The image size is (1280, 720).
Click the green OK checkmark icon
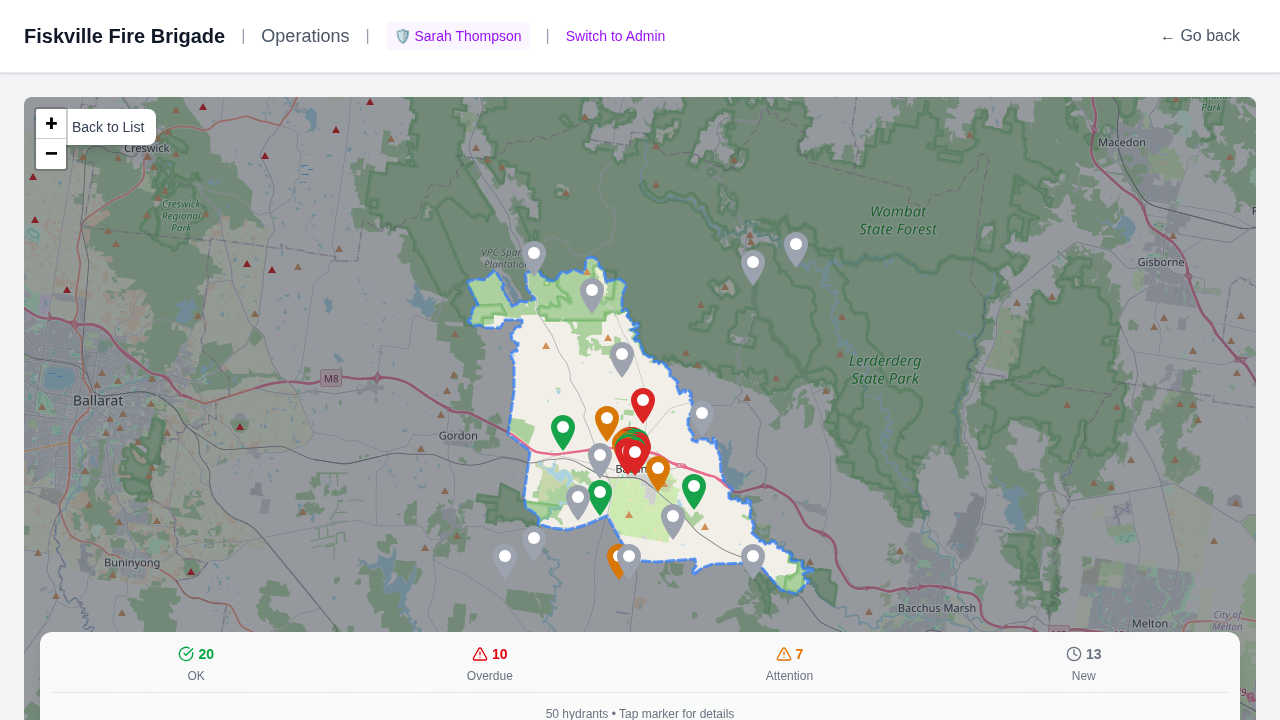[x=186, y=654]
